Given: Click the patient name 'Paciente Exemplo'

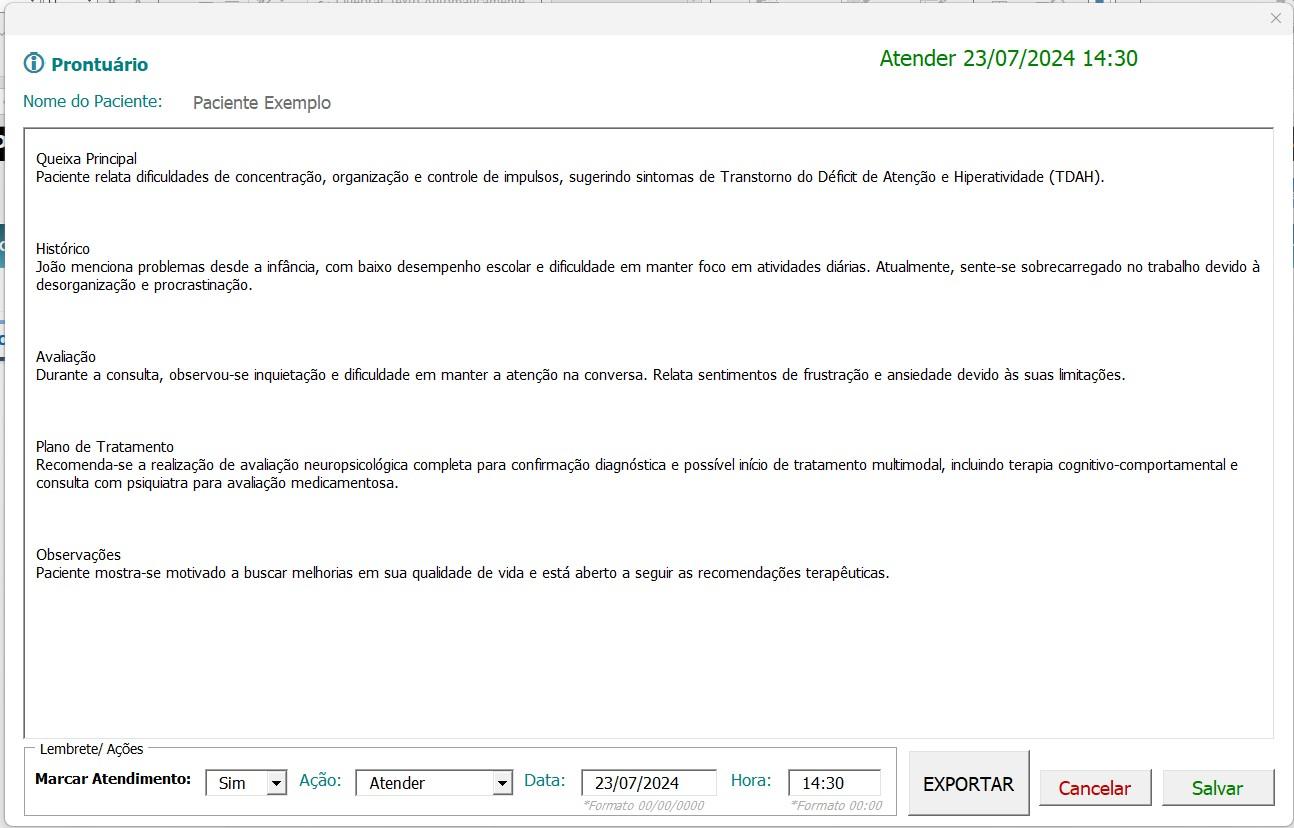Looking at the screenshot, I should coord(261,103).
